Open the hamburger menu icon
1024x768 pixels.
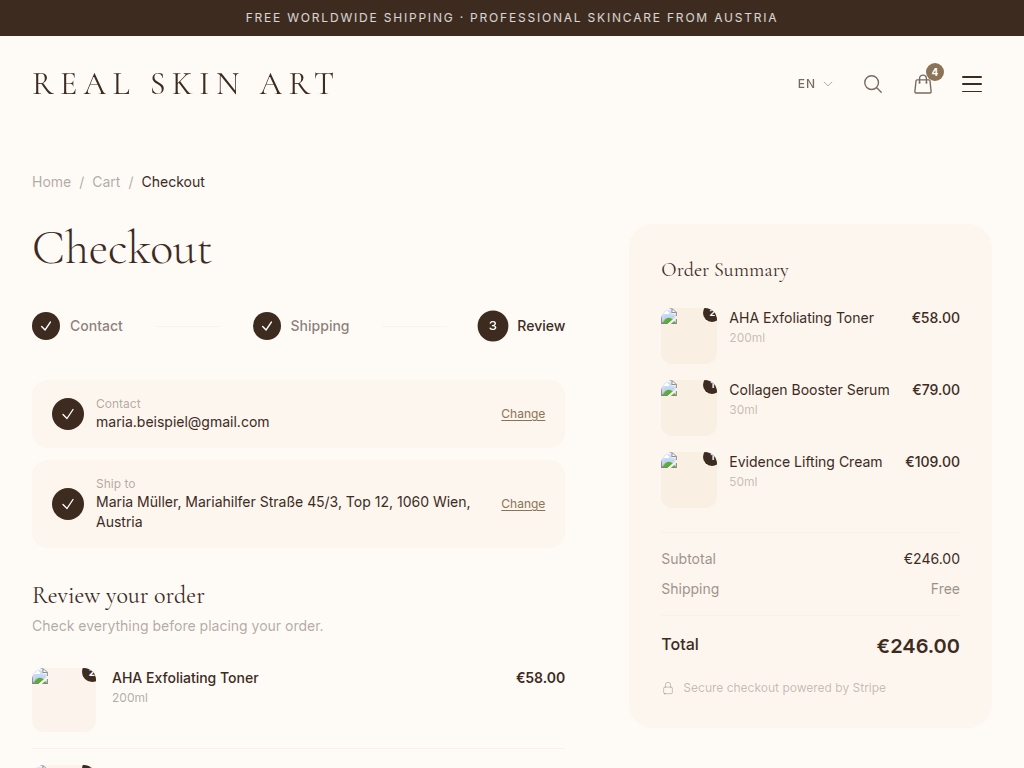coord(972,84)
